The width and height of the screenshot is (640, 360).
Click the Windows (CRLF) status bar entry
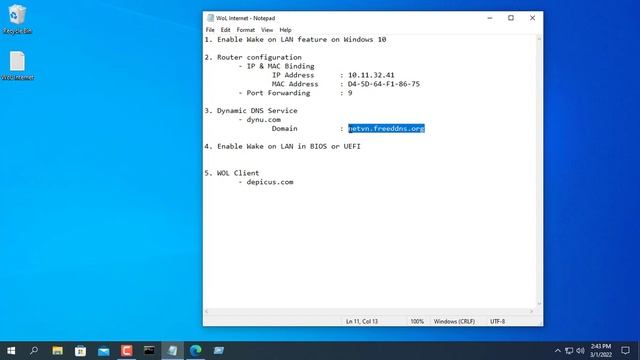point(454,322)
